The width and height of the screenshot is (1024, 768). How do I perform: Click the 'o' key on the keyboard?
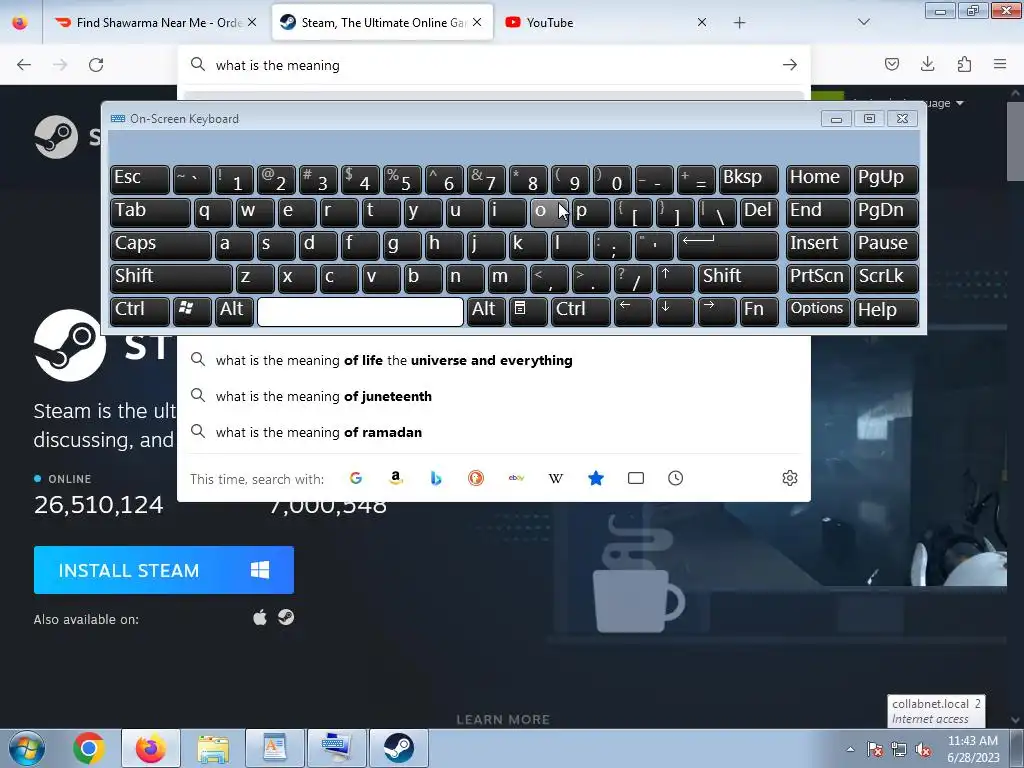tap(549, 212)
